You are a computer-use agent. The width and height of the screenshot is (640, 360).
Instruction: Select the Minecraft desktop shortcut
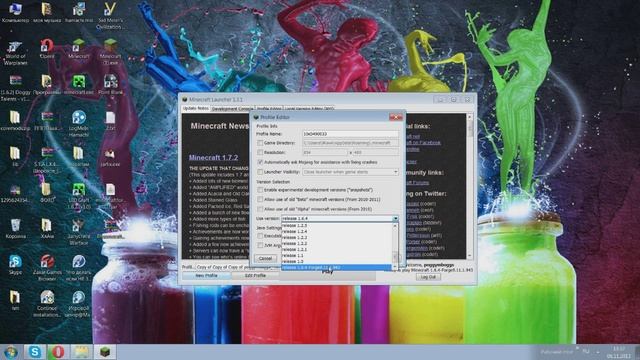click(x=78, y=49)
